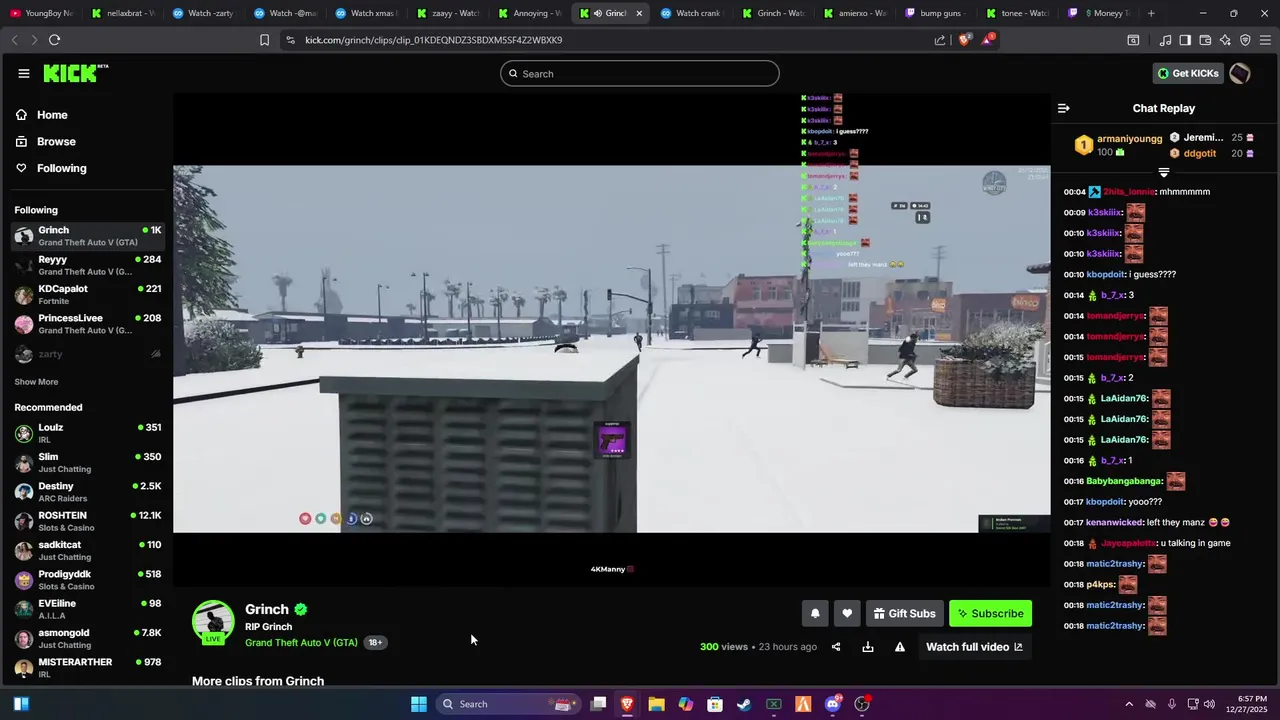Open chat user kenanwicked
This screenshot has height=720, width=1280.
[x=1115, y=522]
